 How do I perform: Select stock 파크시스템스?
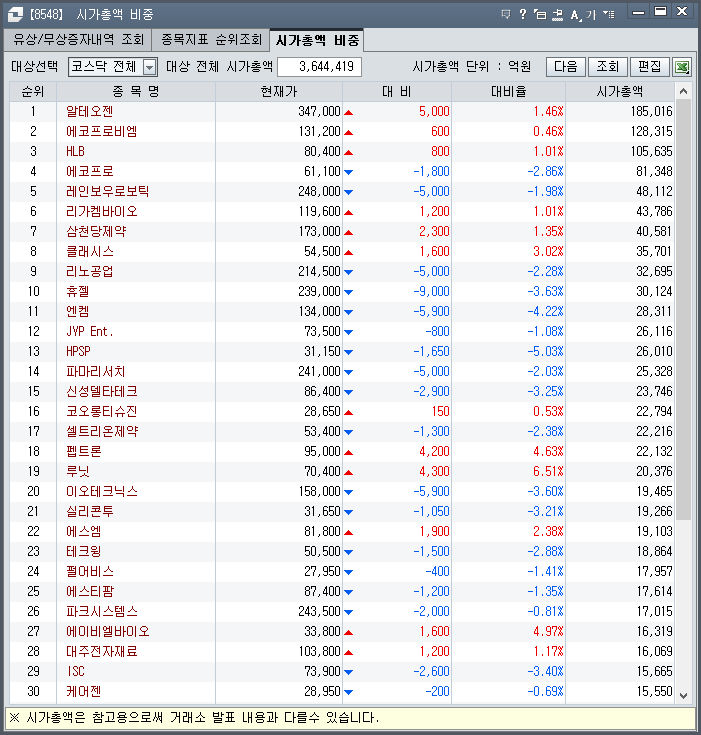102,611
